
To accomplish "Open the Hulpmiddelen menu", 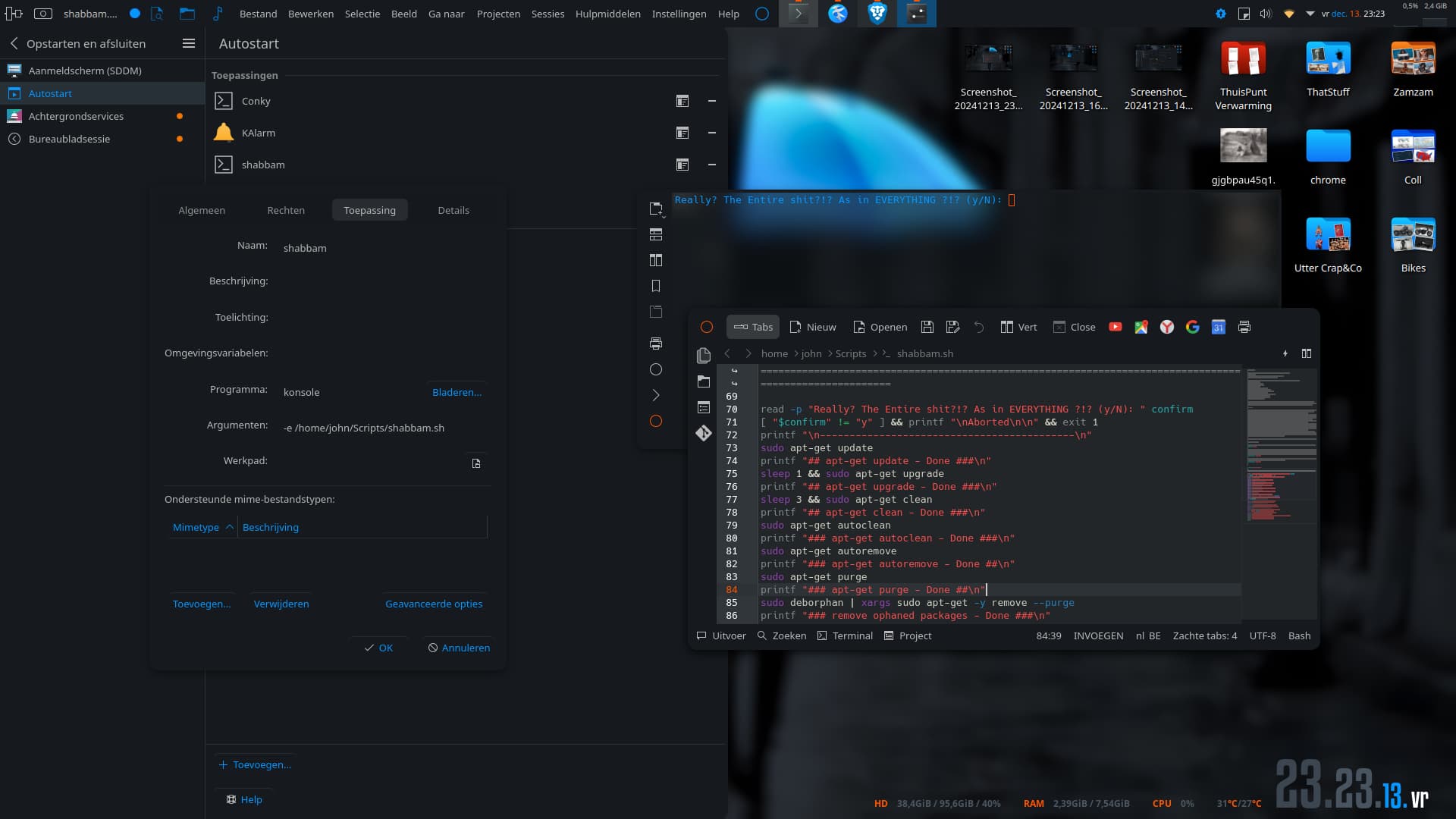I will [x=607, y=14].
